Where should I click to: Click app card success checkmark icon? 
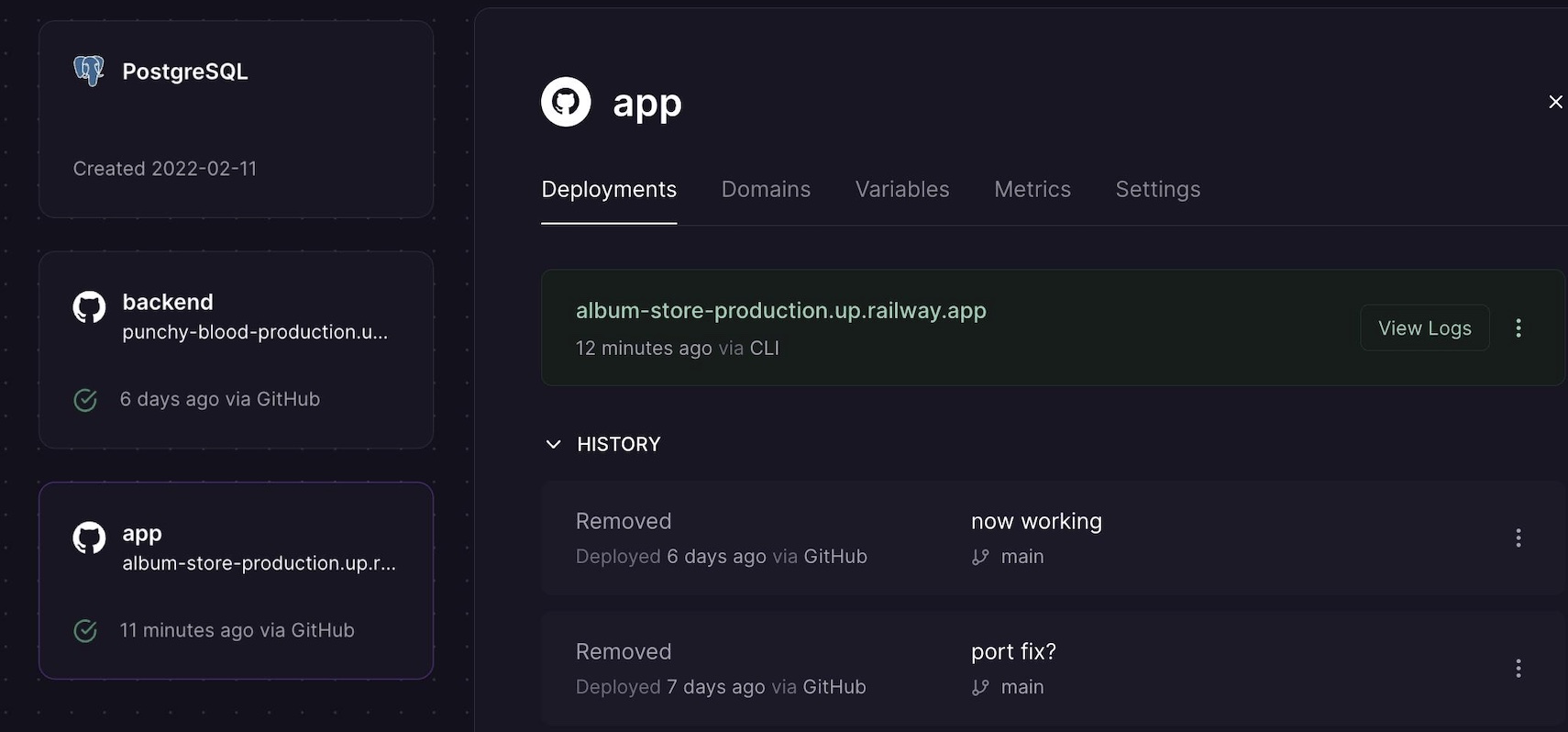(x=85, y=631)
